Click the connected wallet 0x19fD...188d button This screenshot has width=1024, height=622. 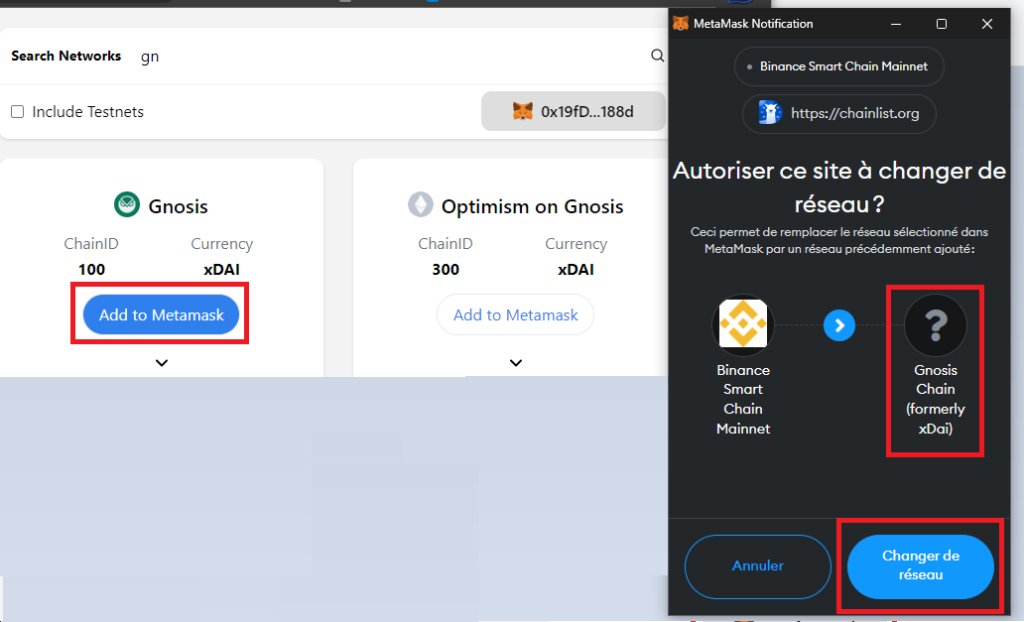coord(573,111)
